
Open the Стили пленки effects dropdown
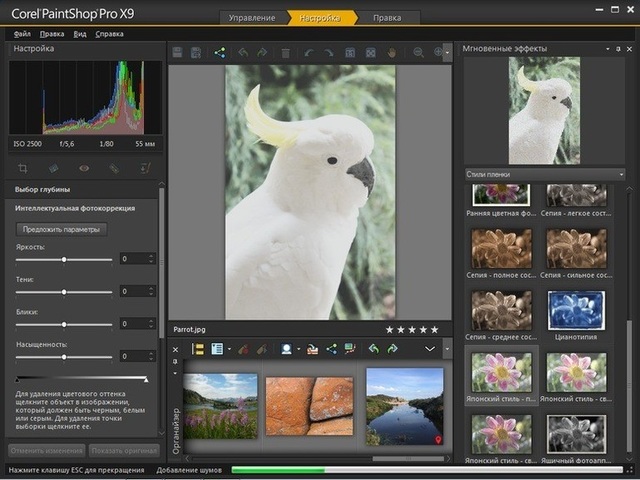point(544,174)
